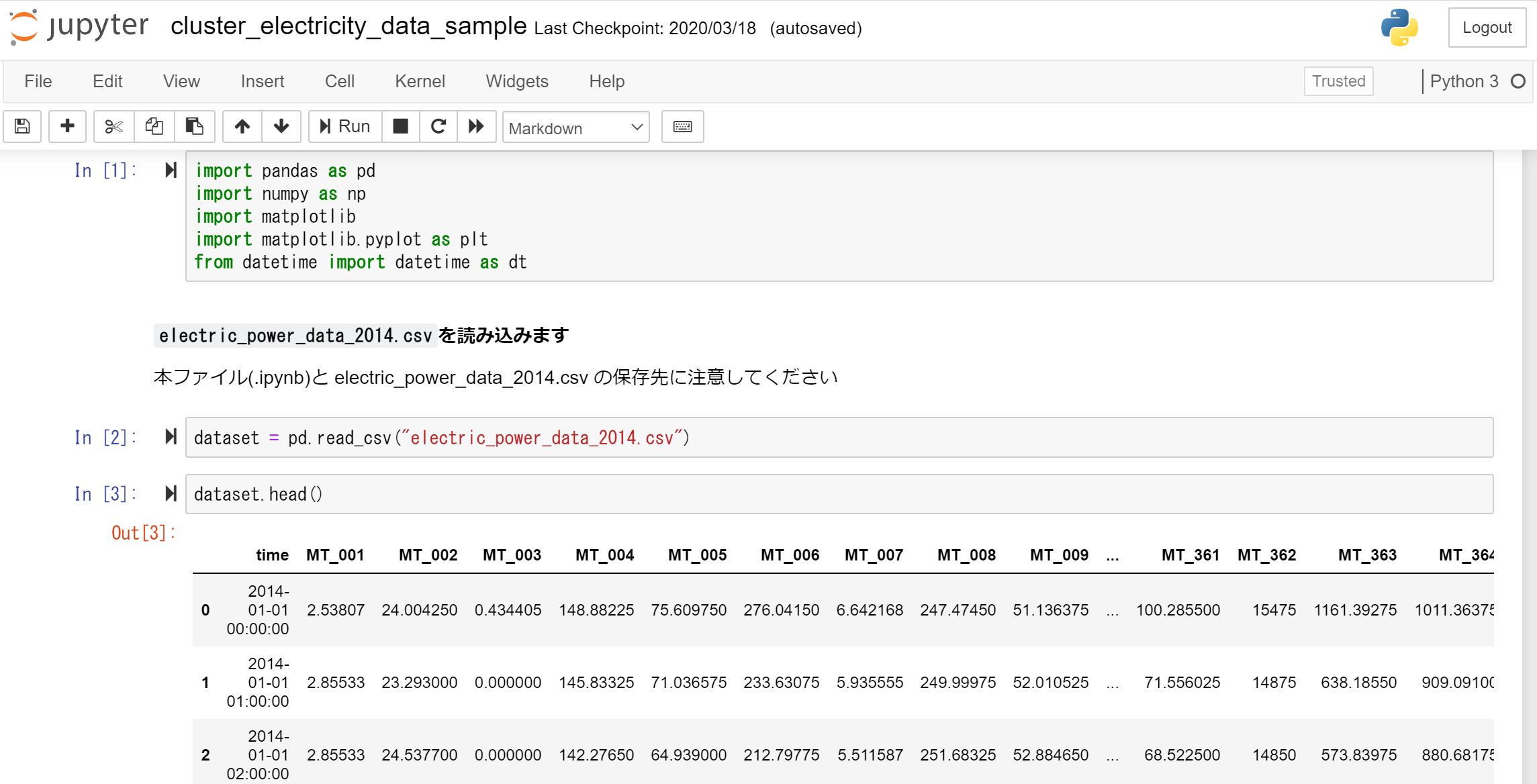Click the Logout button

point(1487,28)
